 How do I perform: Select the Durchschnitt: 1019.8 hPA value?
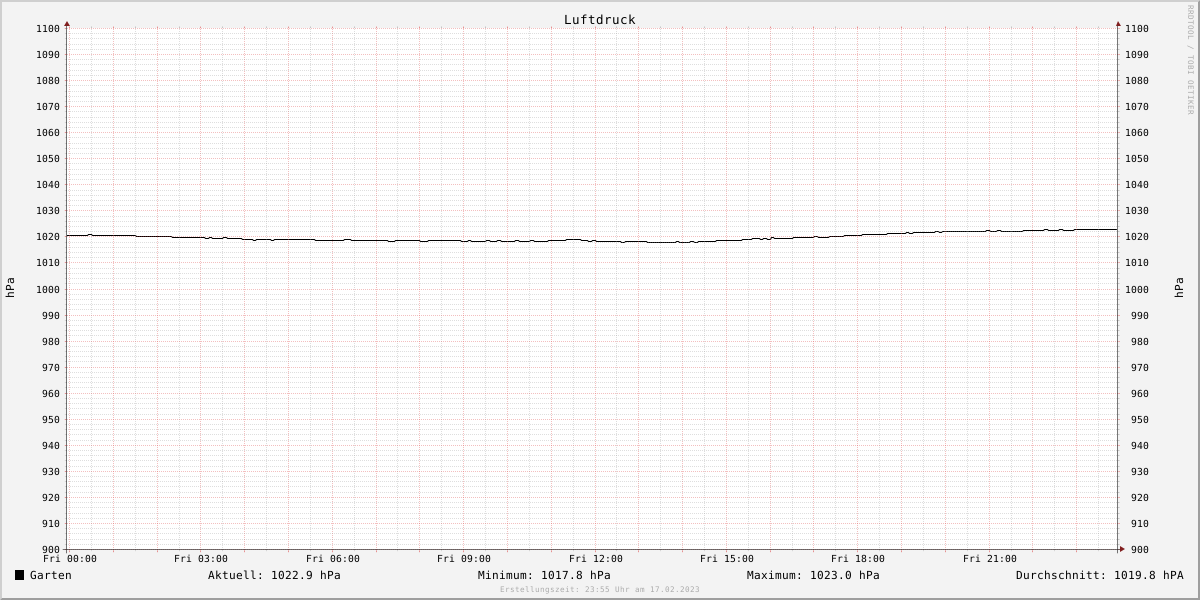1099,575
